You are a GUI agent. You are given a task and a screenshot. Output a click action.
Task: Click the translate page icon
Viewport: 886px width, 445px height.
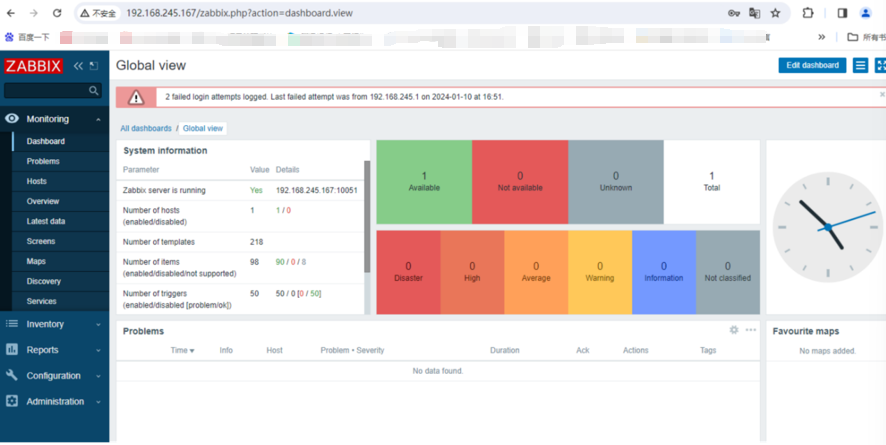point(754,13)
